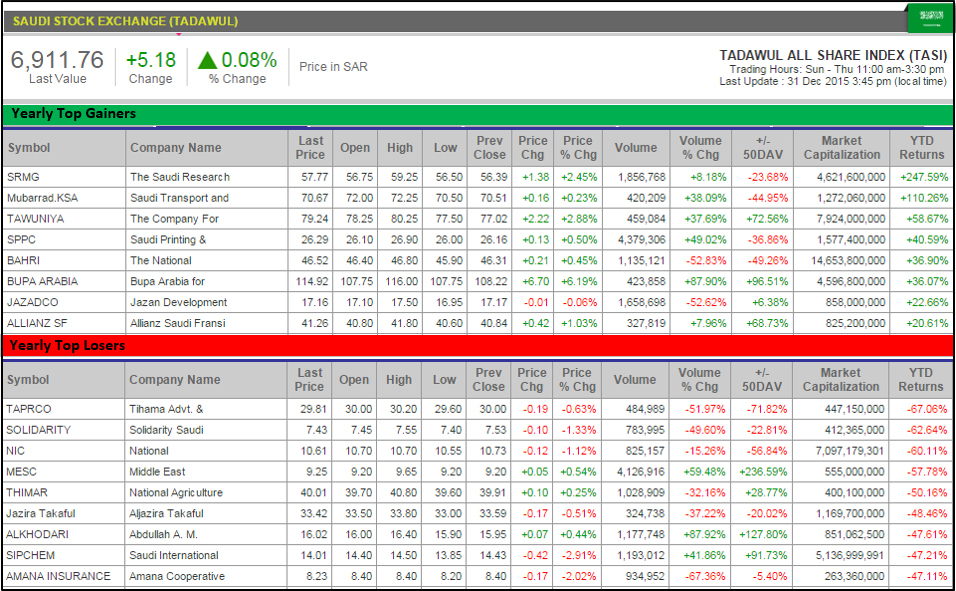956x591 pixels.
Task: Open the ALLIANZ SF symbol
Action: [x=37, y=323]
